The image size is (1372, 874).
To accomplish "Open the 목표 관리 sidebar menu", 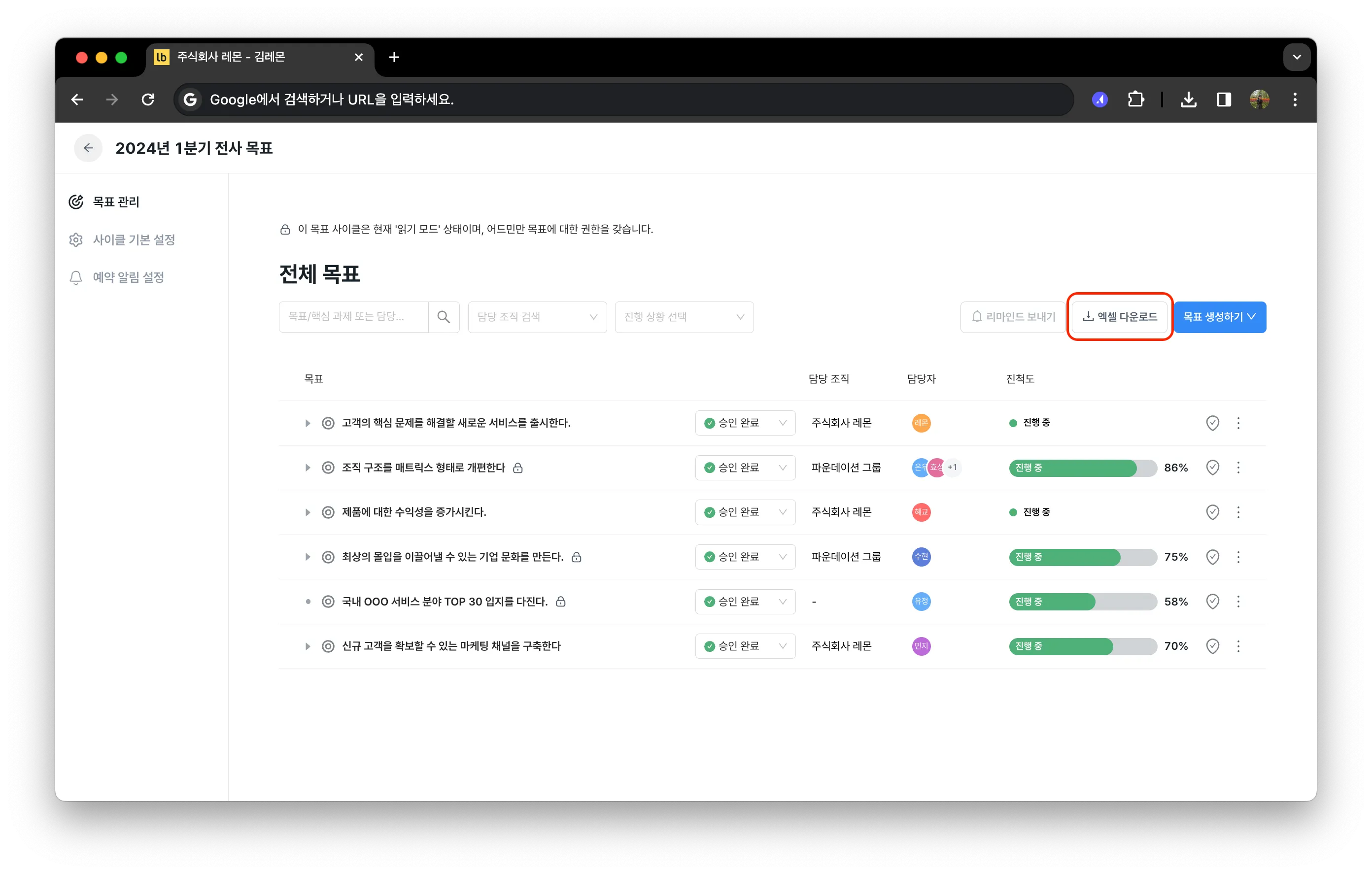I will (104, 202).
